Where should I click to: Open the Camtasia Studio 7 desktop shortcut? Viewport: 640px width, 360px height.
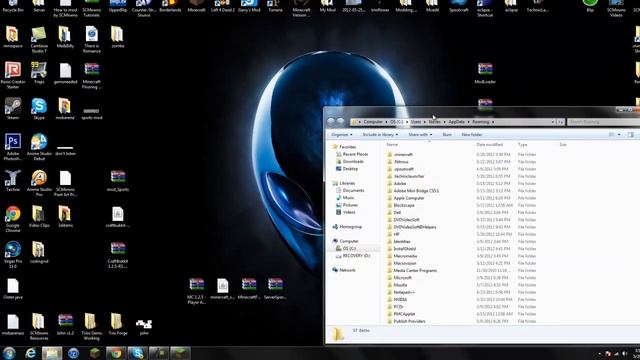39,40
